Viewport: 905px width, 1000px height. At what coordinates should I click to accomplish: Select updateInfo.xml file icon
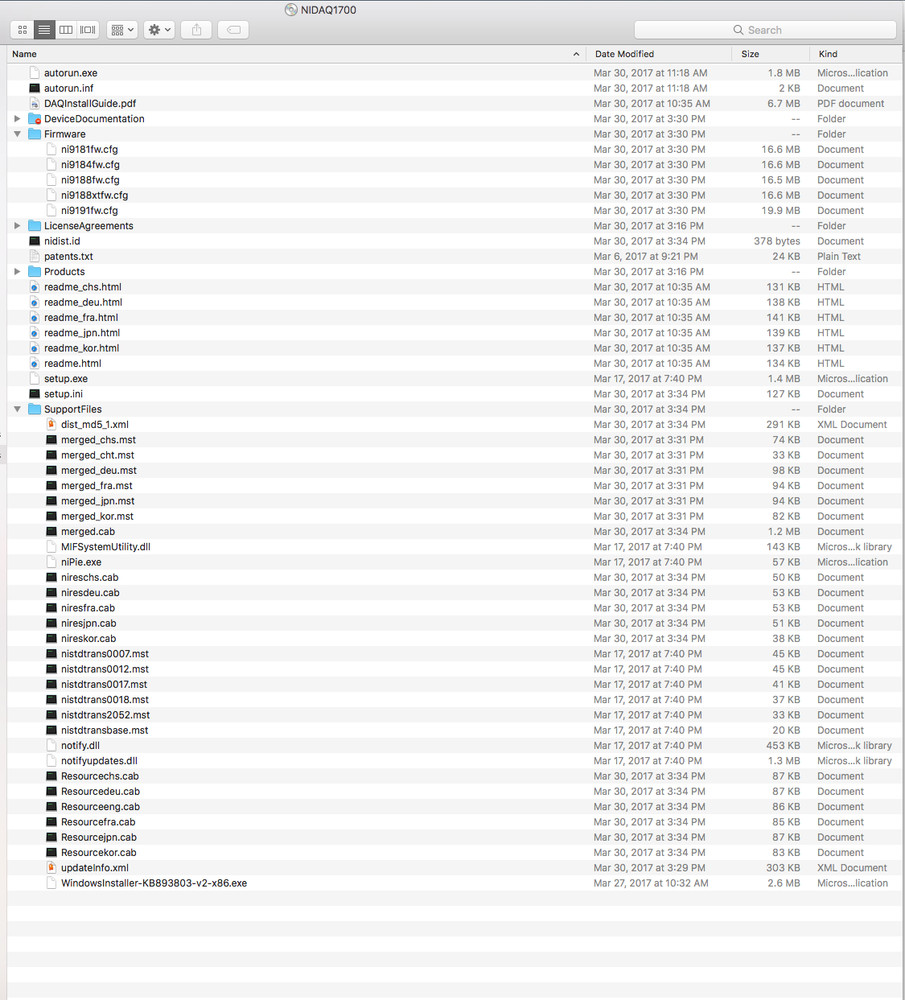point(52,868)
